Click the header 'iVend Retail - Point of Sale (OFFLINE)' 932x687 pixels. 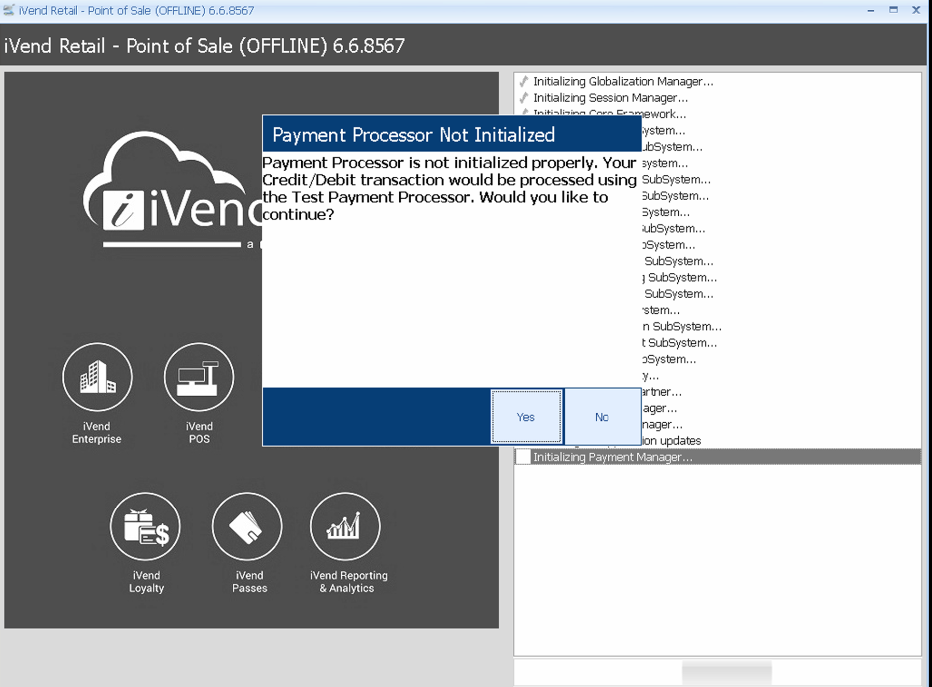(204, 46)
